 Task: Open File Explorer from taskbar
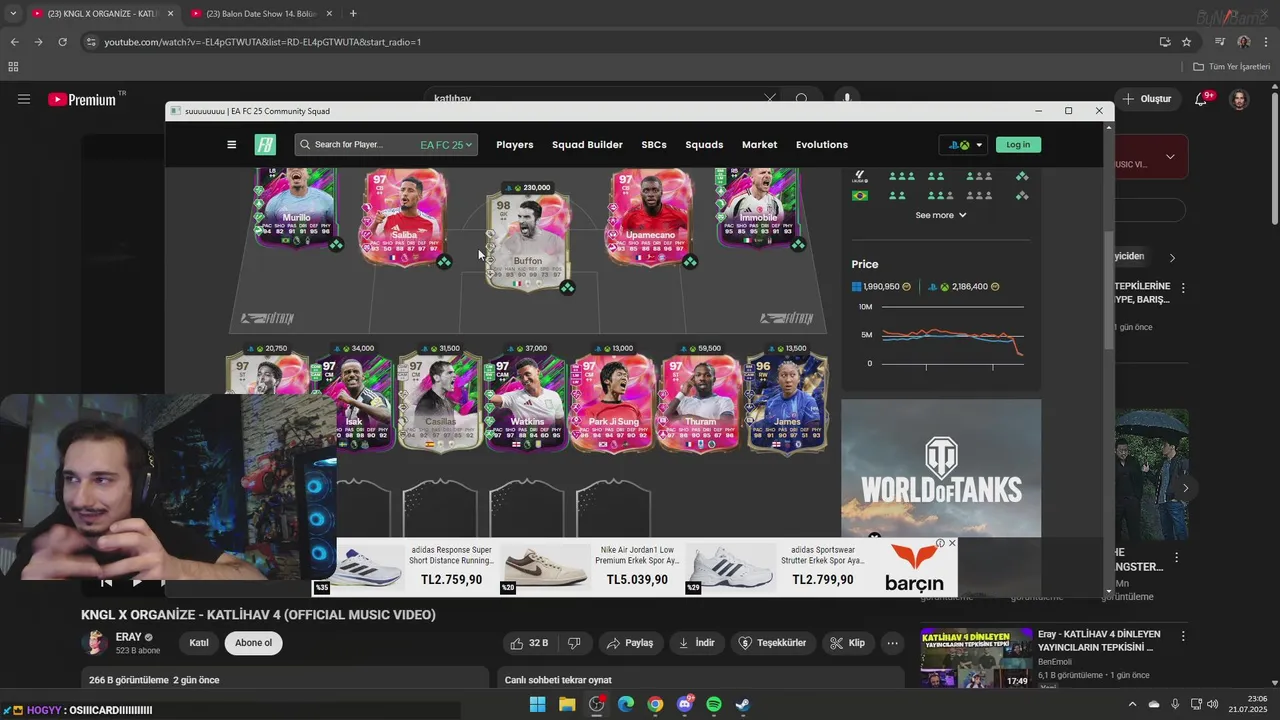567,704
